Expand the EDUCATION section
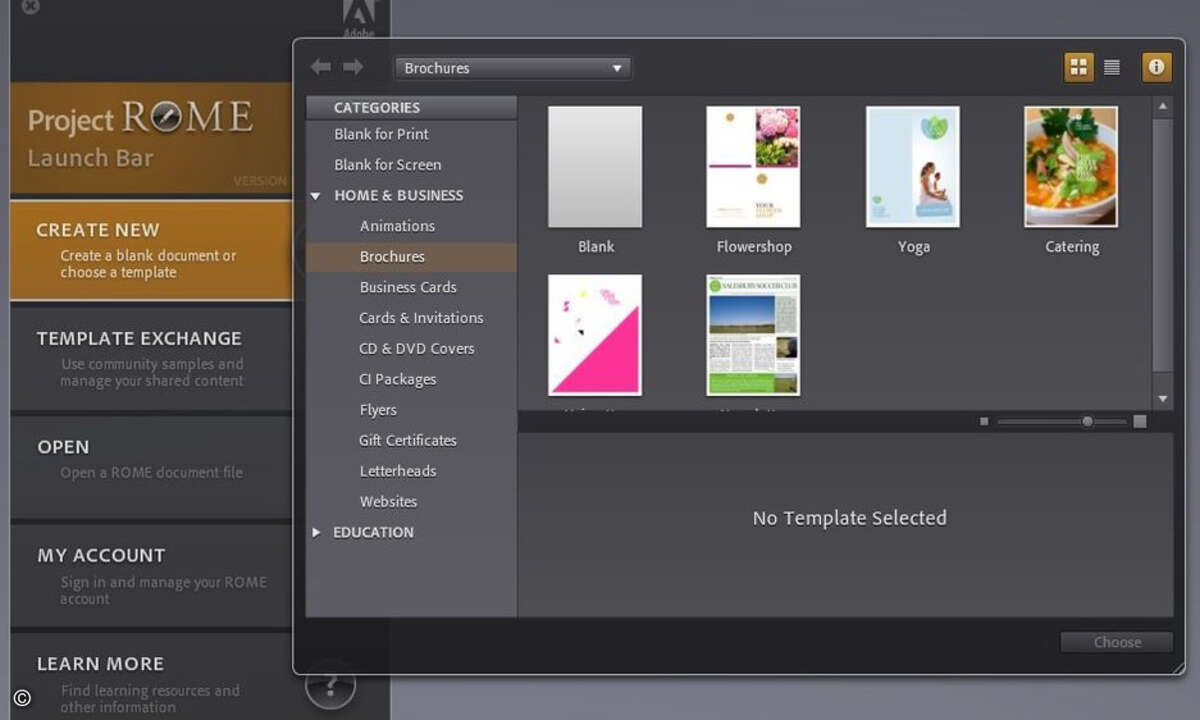 coord(316,532)
